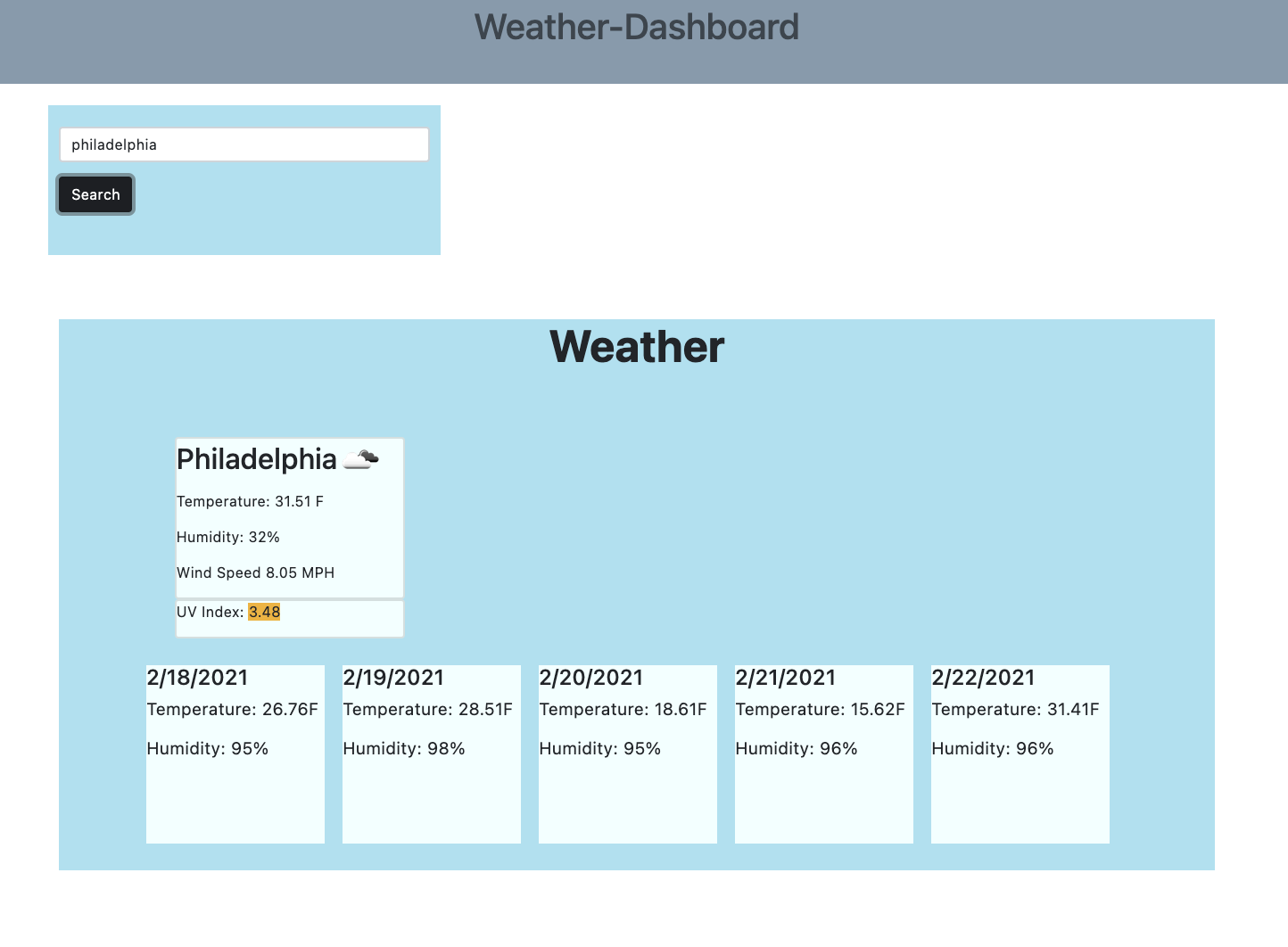1288x947 pixels.
Task: Click the 2/19/2021 forecast date
Action: (x=394, y=678)
